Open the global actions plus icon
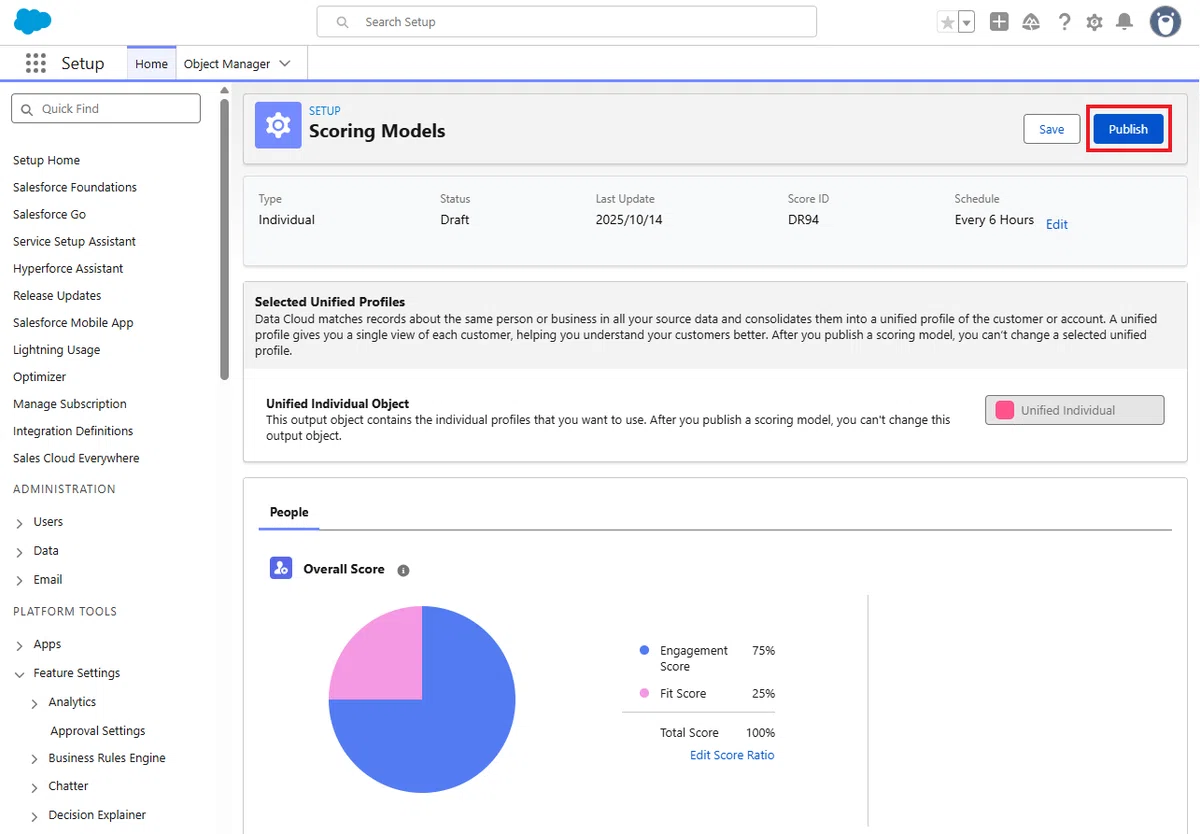 tap(999, 22)
